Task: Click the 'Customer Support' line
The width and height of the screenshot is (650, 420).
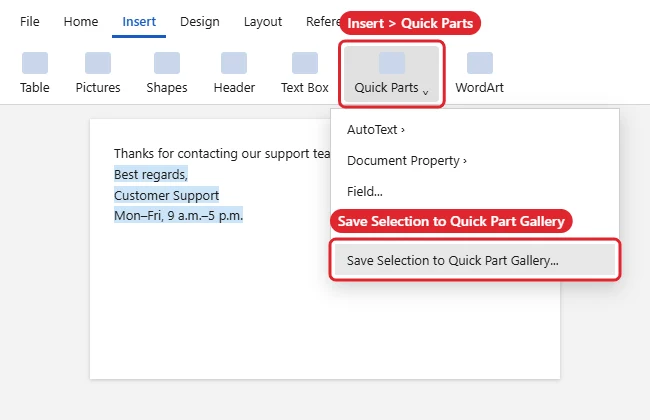Action: point(166,195)
